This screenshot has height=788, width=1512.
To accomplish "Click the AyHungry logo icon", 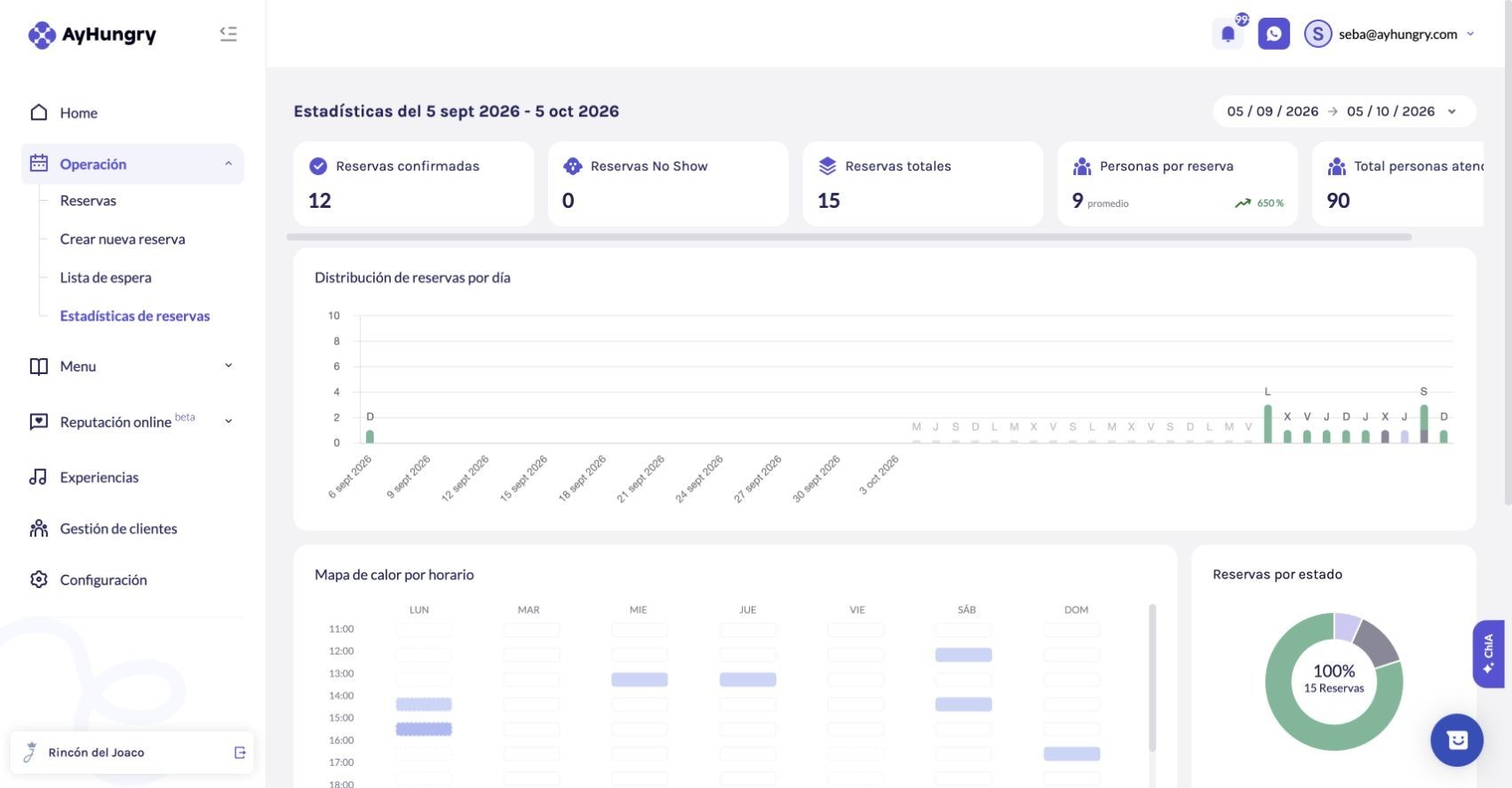I will click(42, 35).
